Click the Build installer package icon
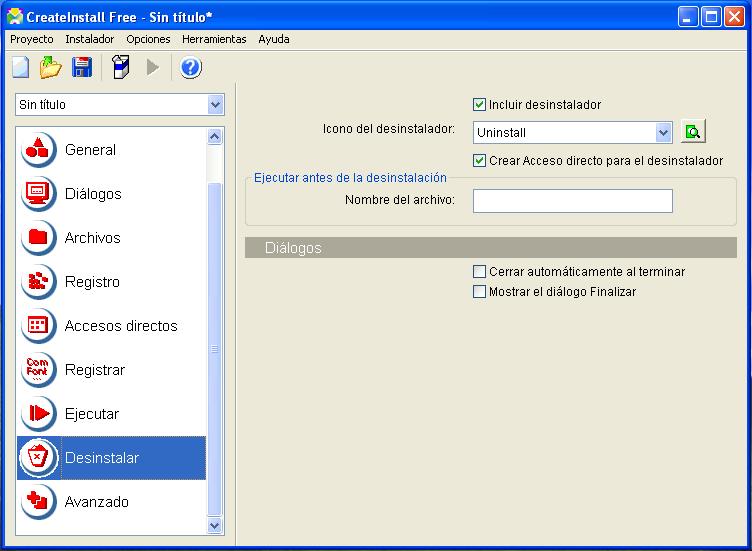 (120, 67)
